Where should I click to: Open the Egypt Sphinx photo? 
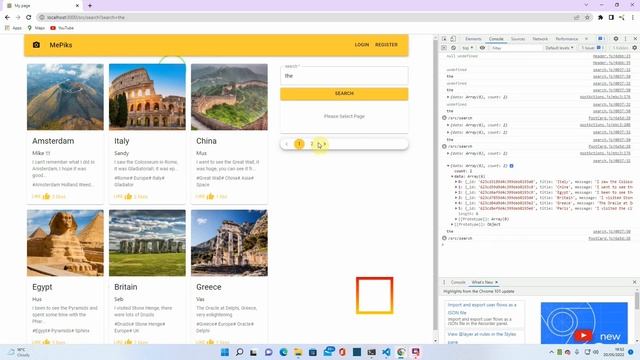[x=65, y=243]
